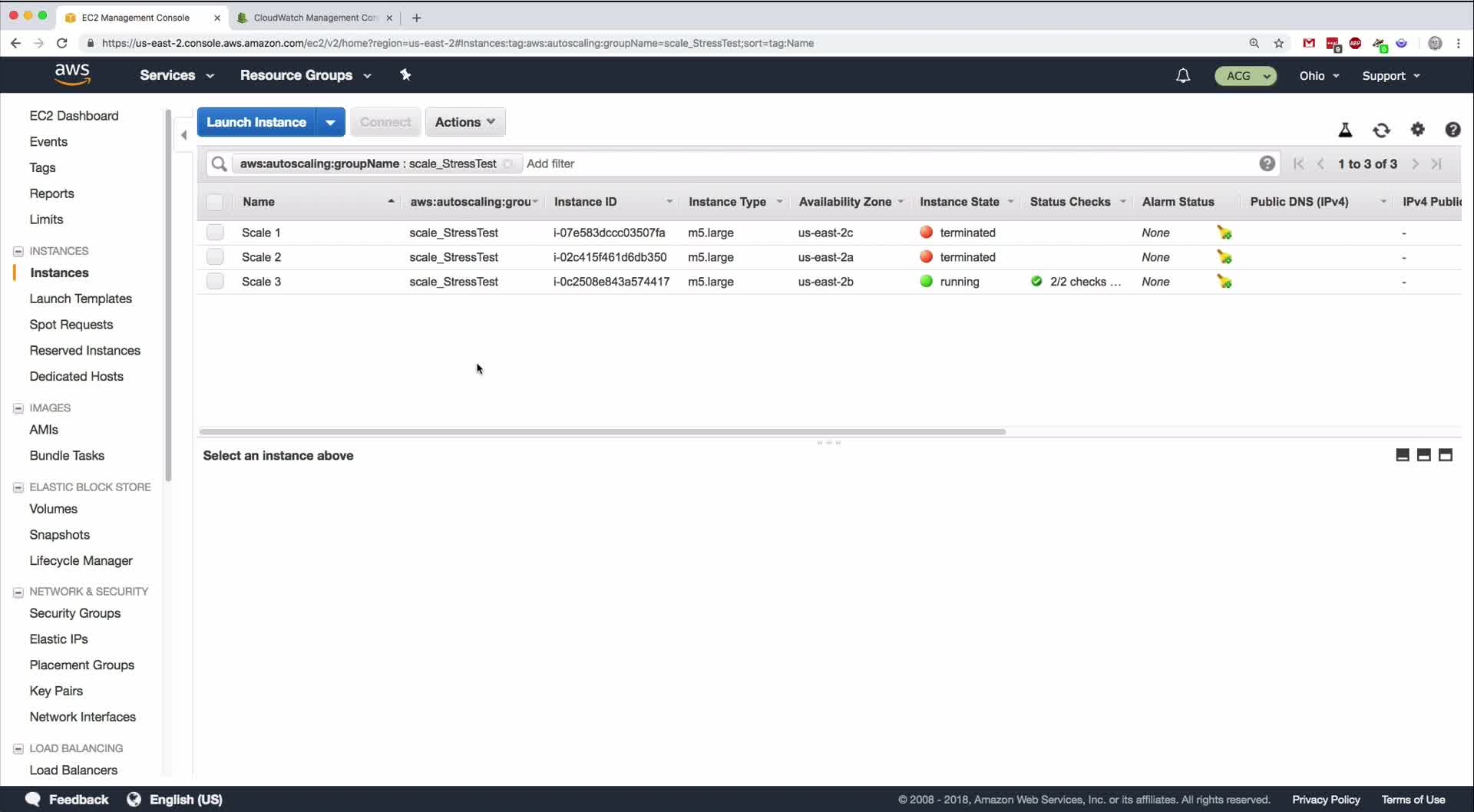
Task: Click the Feedback speech bubble icon
Action: pos(32,799)
